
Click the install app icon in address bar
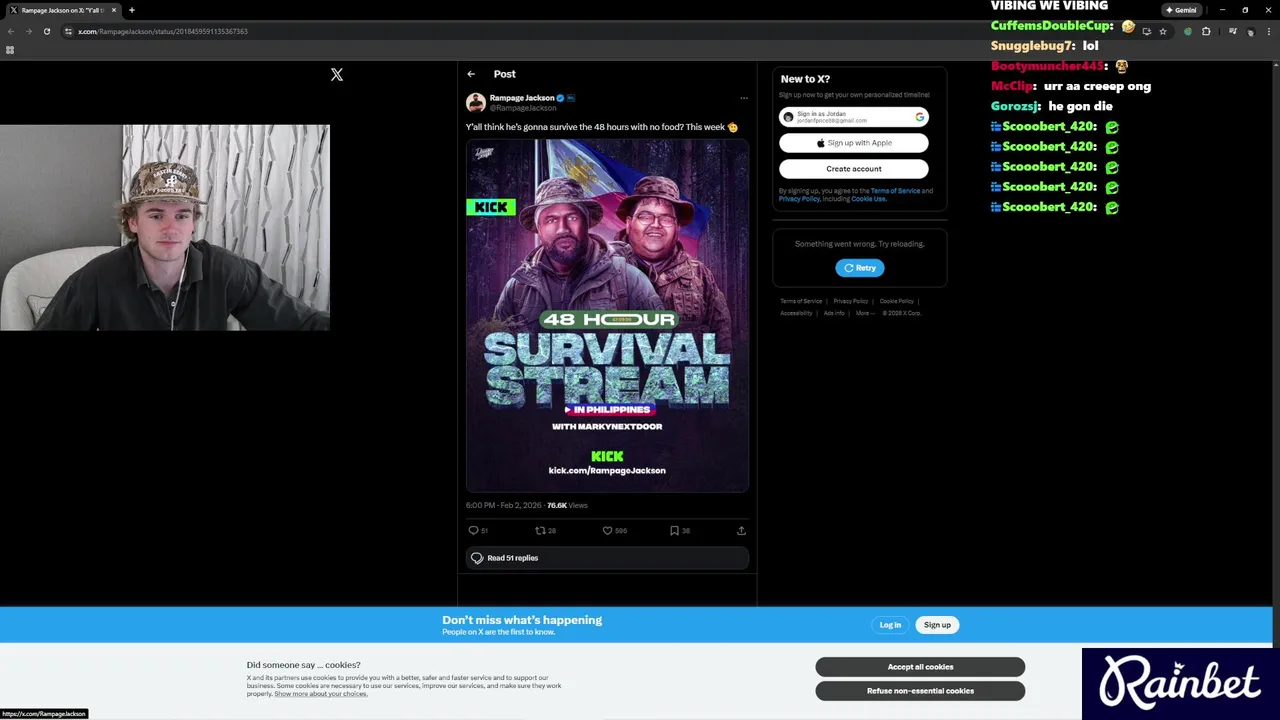pyautogui.click(x=1146, y=31)
